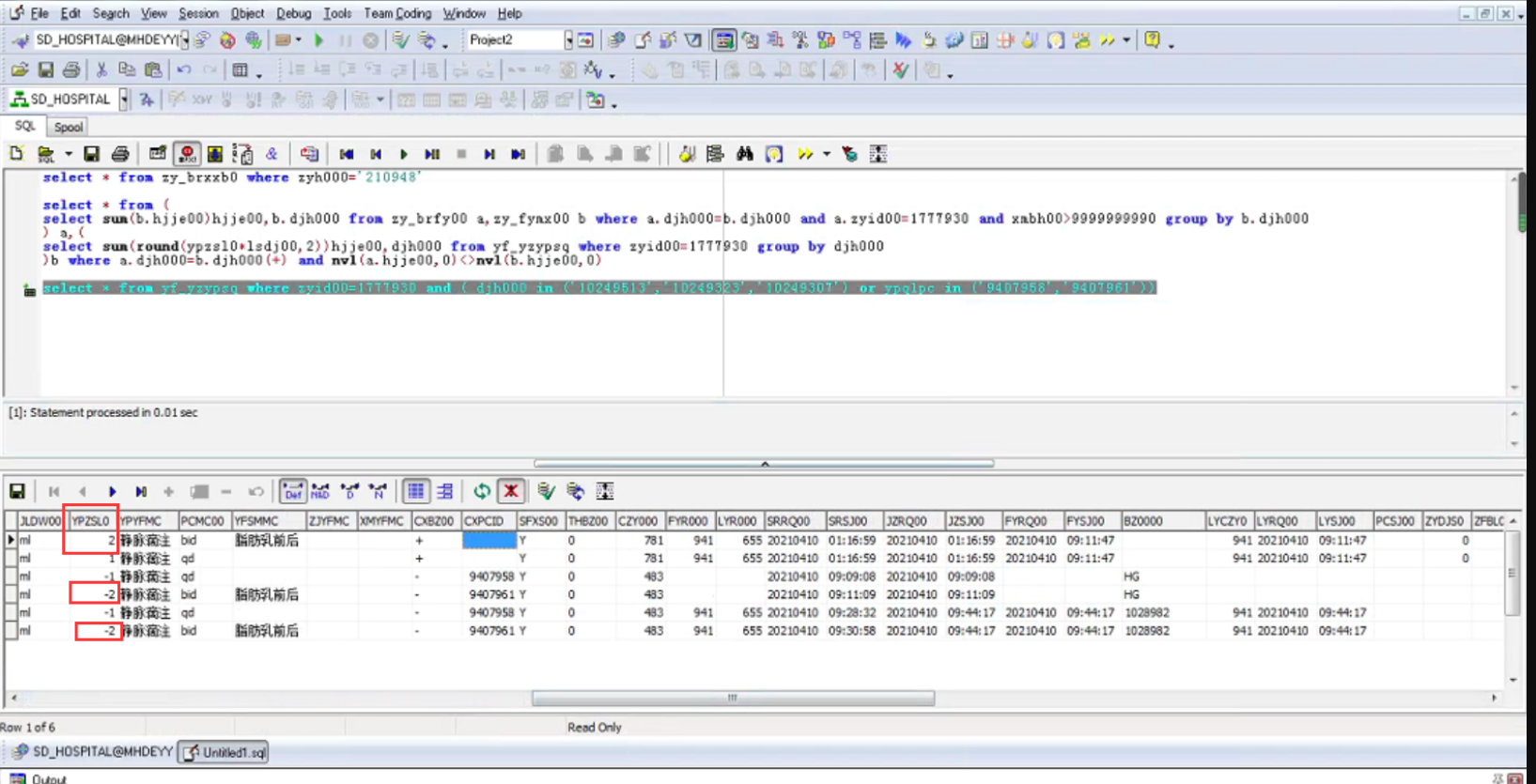1536x784 pixels.
Task: Open the SD_HOSPITAL@MHDEYY connection dropdown
Action: click(x=184, y=40)
